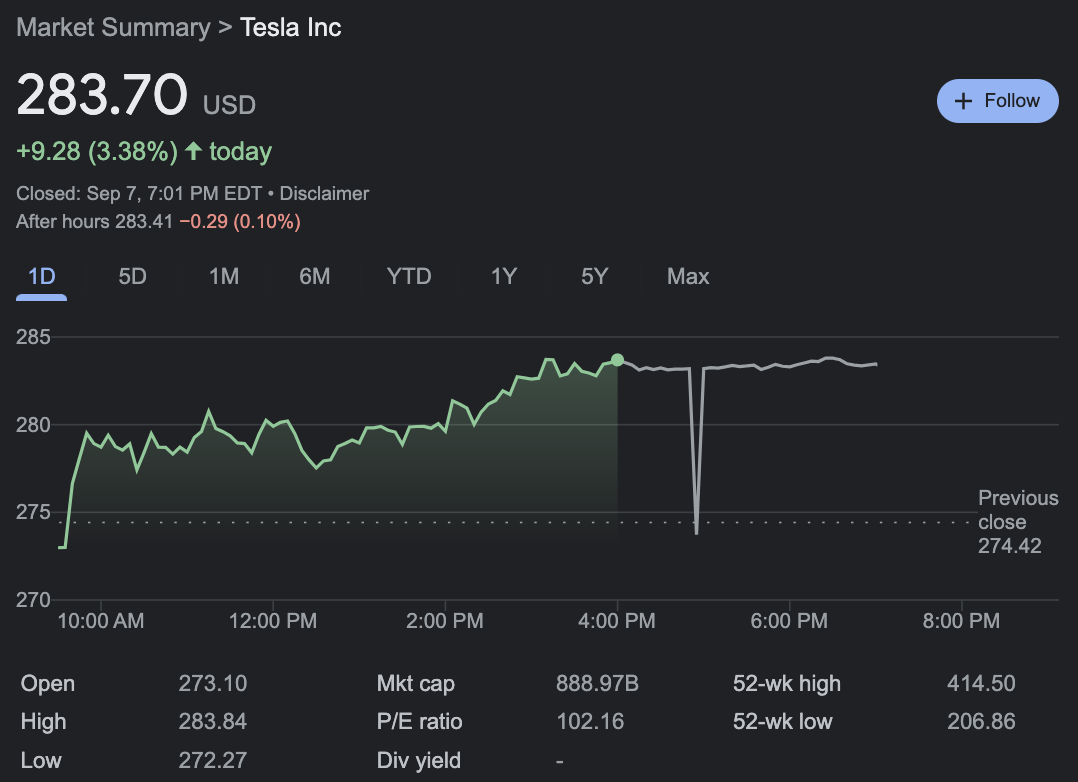Click the green up arrow beside today
Viewport: 1078px width, 782px height.
[193, 151]
